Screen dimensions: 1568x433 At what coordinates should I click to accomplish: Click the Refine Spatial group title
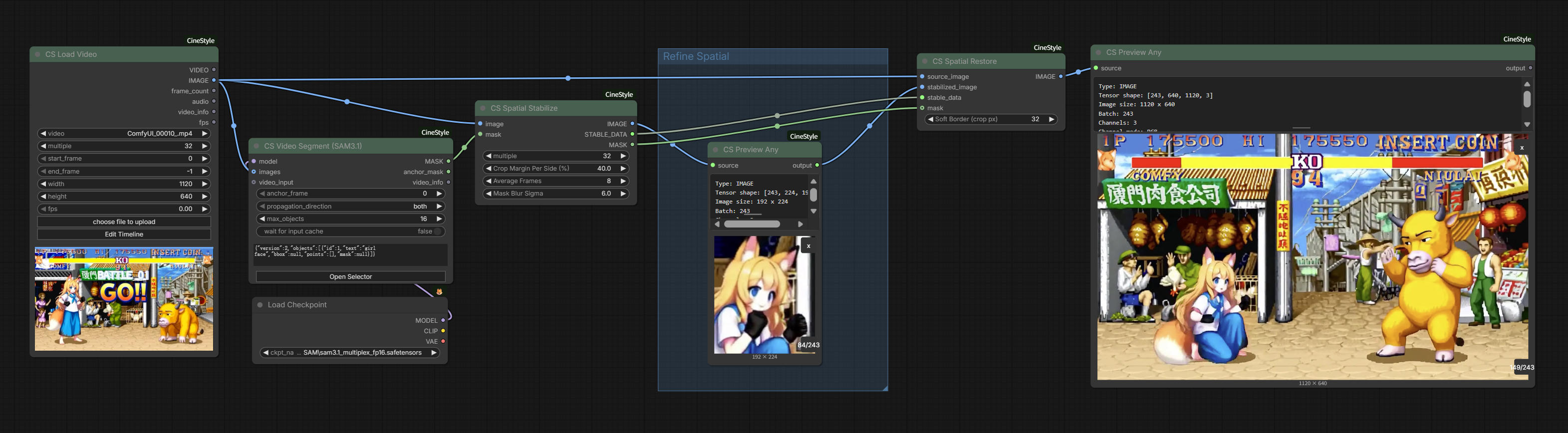tap(696, 56)
